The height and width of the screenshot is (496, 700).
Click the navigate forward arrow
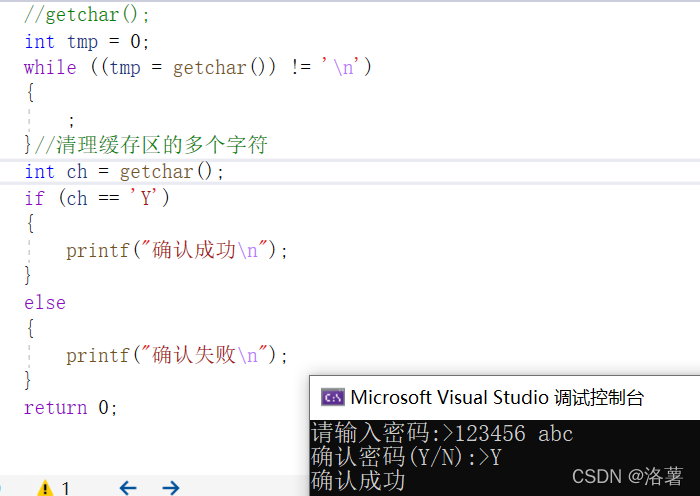pos(171,488)
